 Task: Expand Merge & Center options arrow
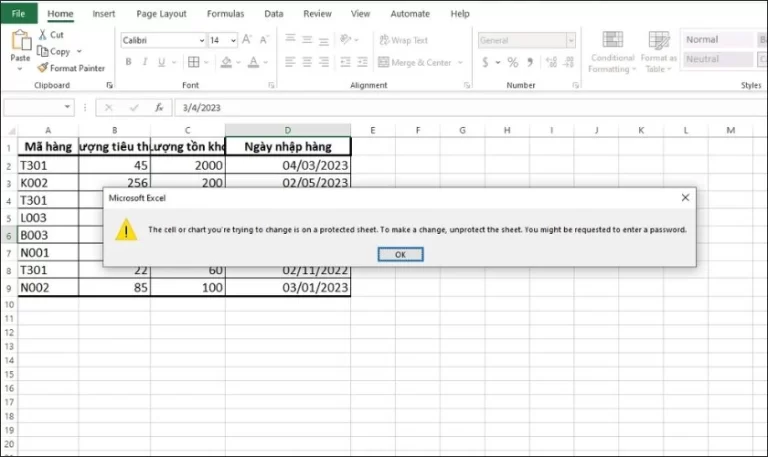click(x=460, y=62)
